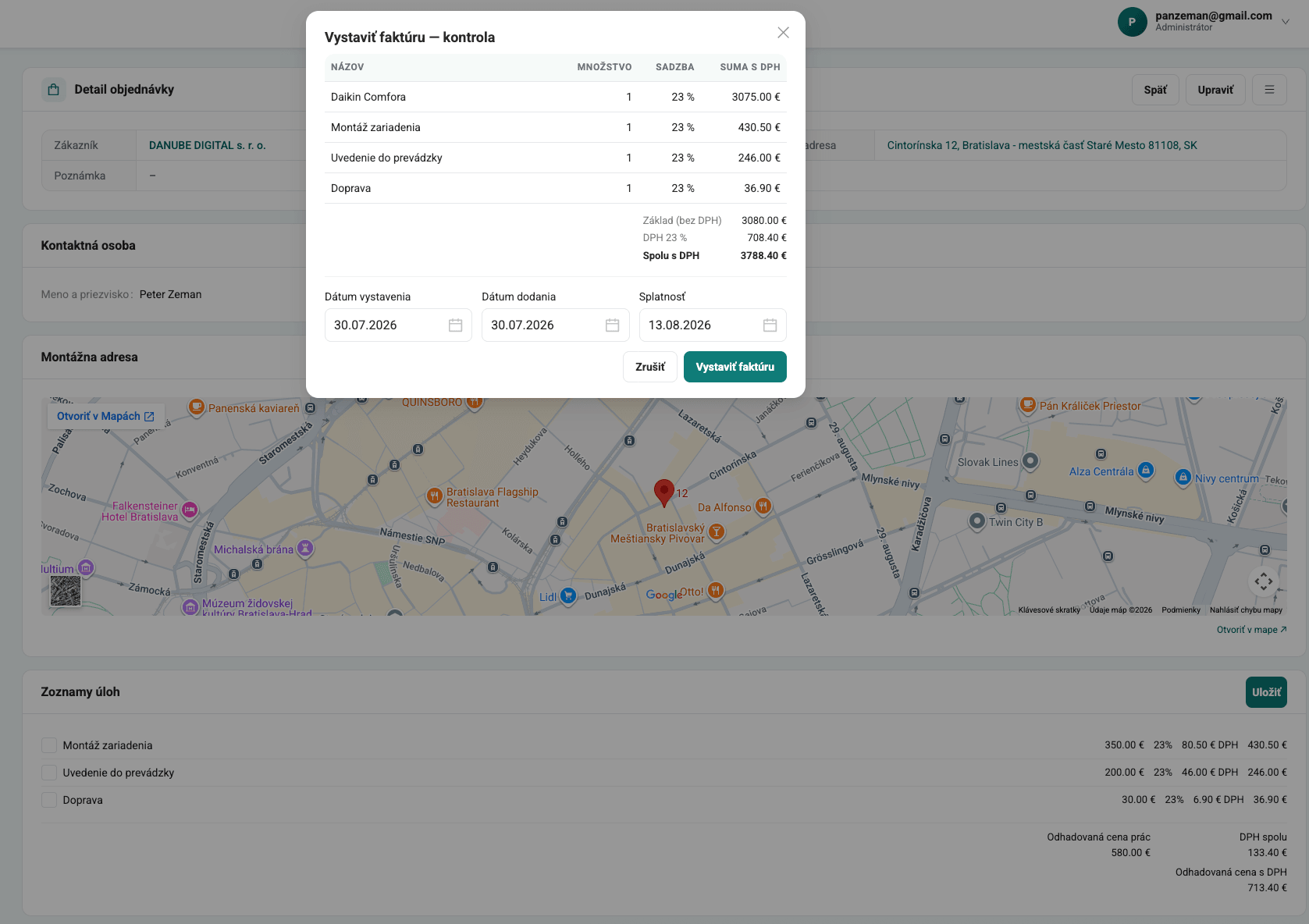Open customer DANUBE DIGITAL s. r. o.
Screen dimensions: 1309x924
[208, 145]
